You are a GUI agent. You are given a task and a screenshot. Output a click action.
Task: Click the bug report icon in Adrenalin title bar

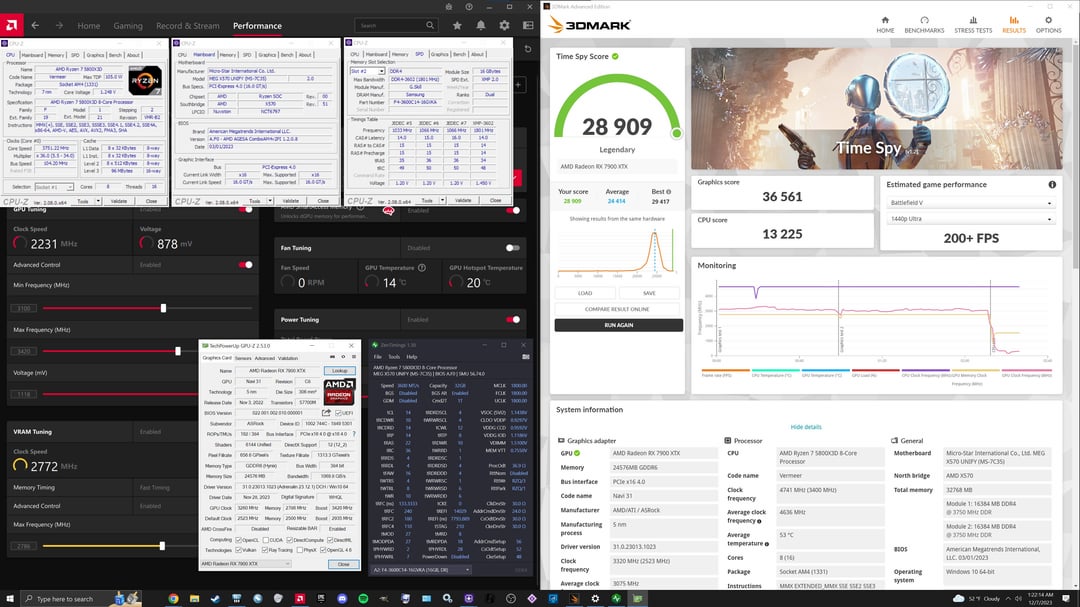point(448,6)
